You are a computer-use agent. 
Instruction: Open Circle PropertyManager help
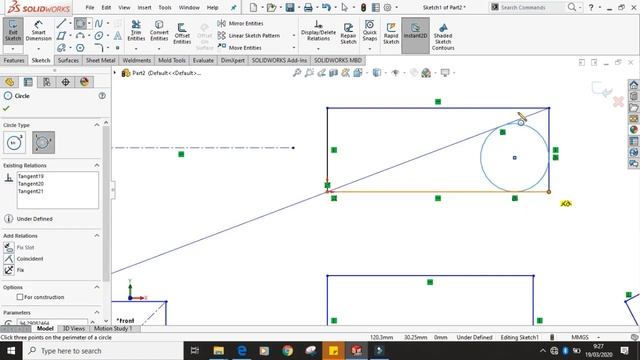(x=102, y=96)
